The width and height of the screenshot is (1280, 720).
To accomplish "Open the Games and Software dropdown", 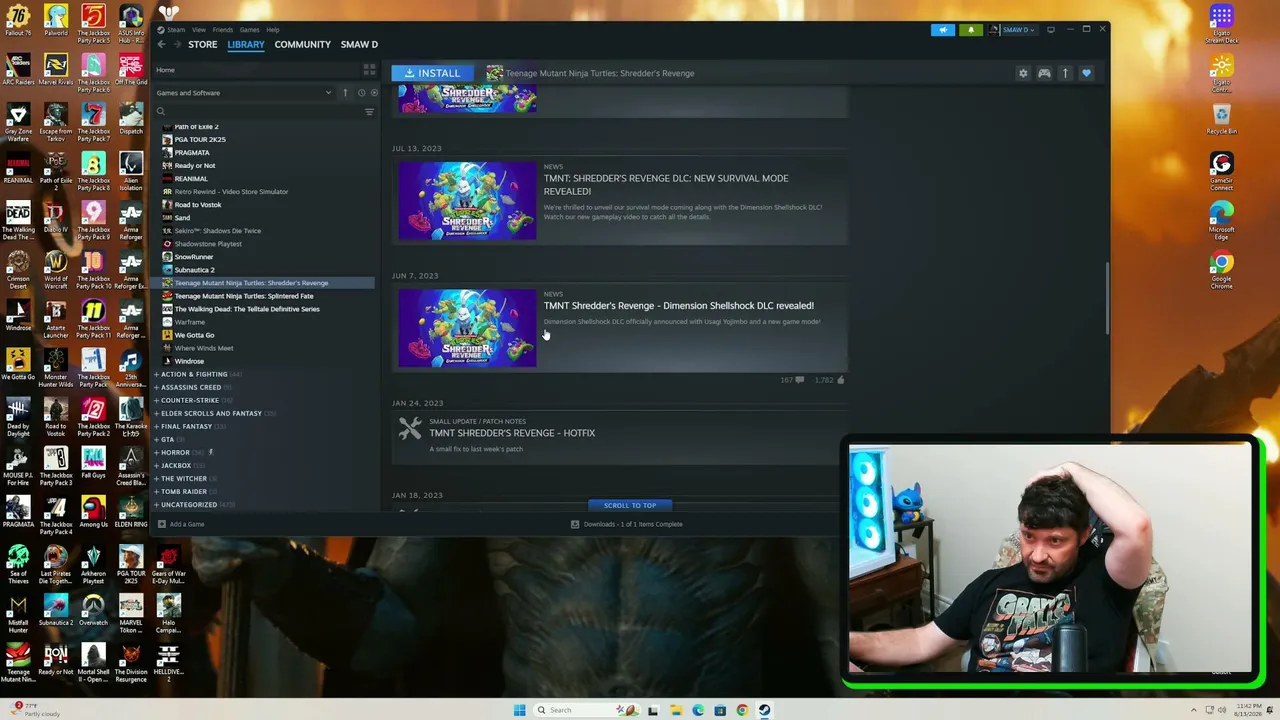I will [x=244, y=93].
